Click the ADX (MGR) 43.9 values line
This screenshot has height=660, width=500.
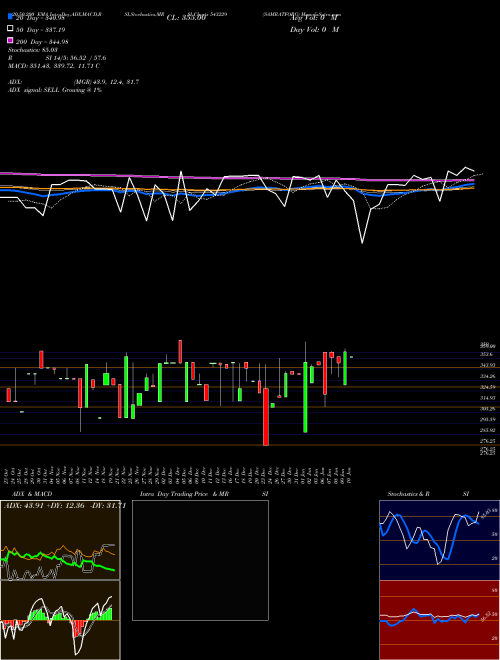click(x=74, y=82)
